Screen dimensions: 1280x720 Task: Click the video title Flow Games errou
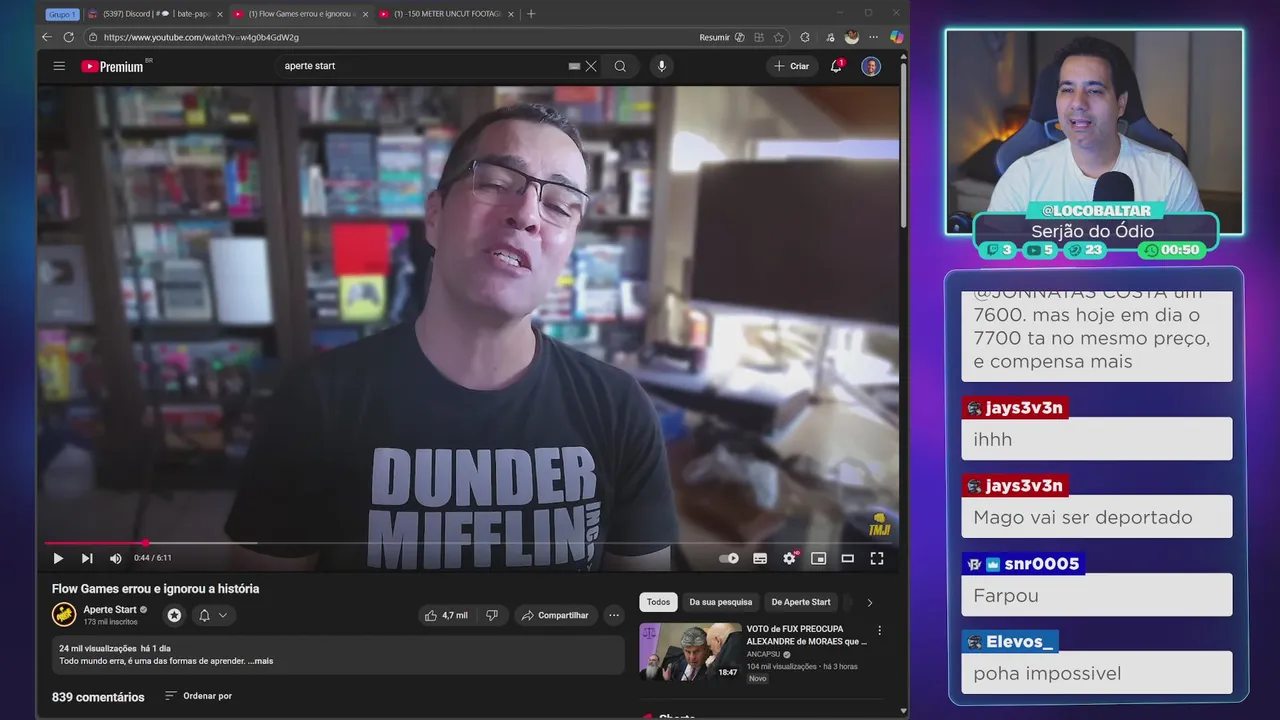click(155, 589)
